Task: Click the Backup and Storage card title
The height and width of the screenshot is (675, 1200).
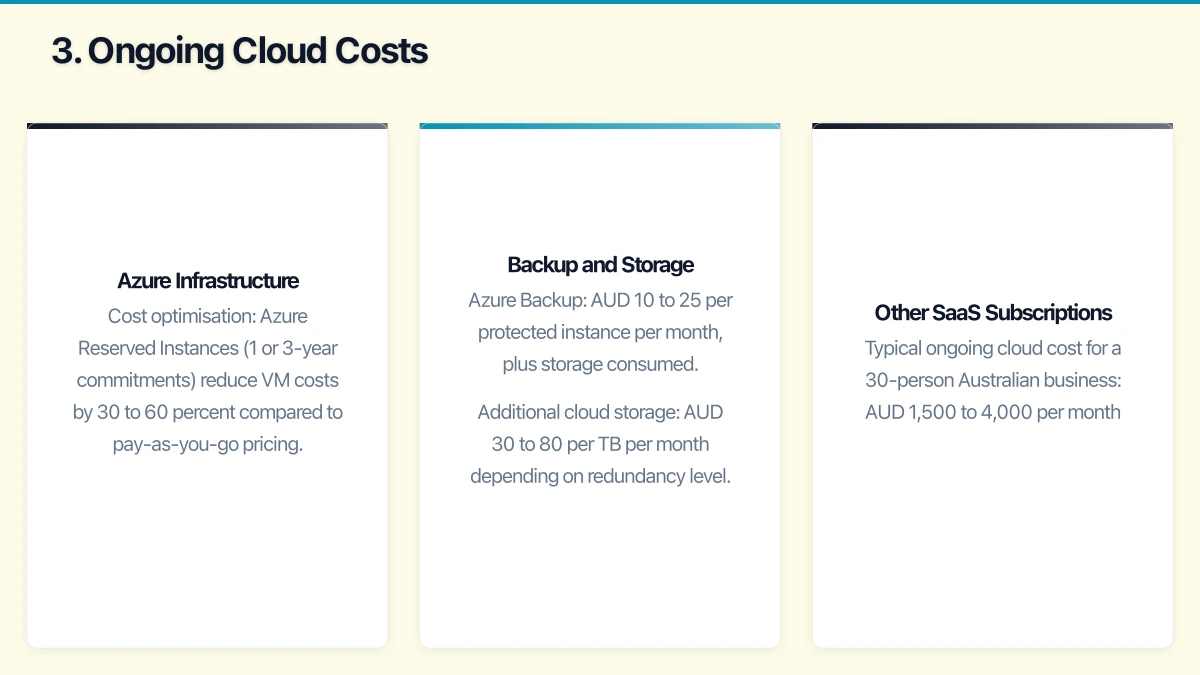Action: (x=600, y=264)
